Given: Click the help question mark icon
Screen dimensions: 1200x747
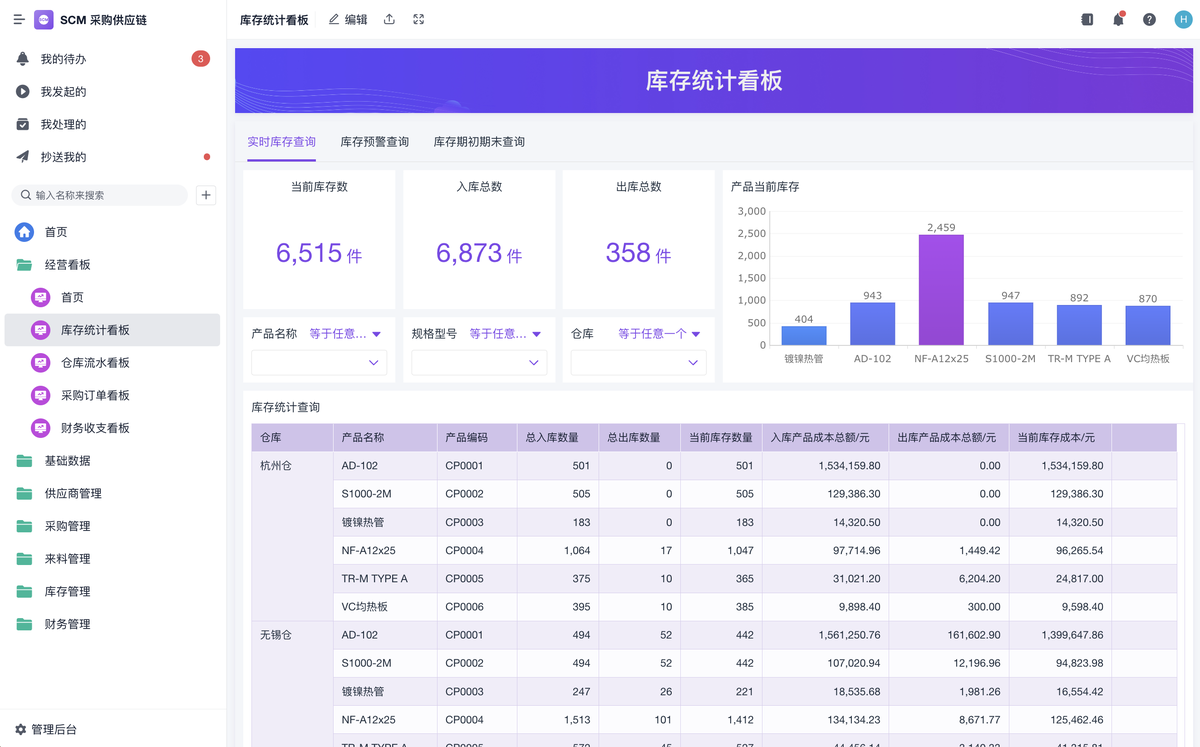Looking at the screenshot, I should click(x=1149, y=20).
